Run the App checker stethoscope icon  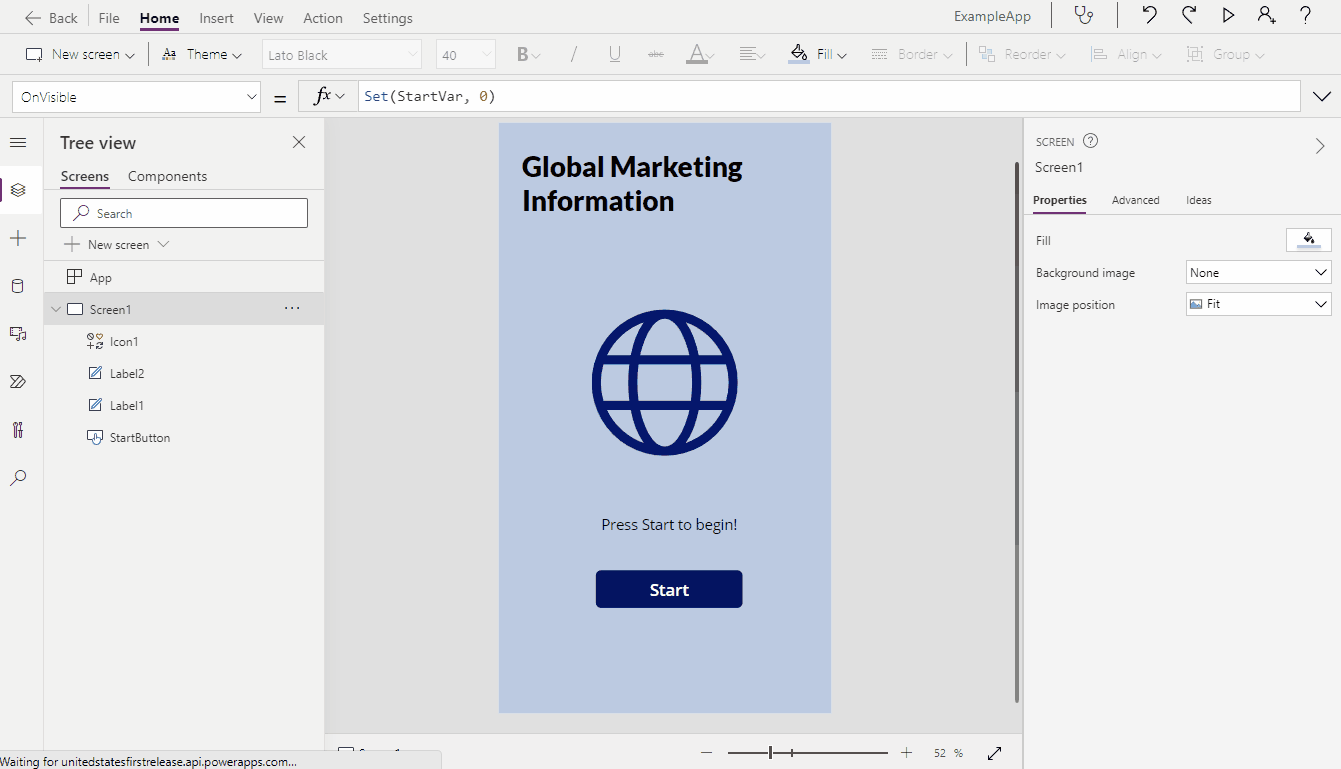(1084, 16)
